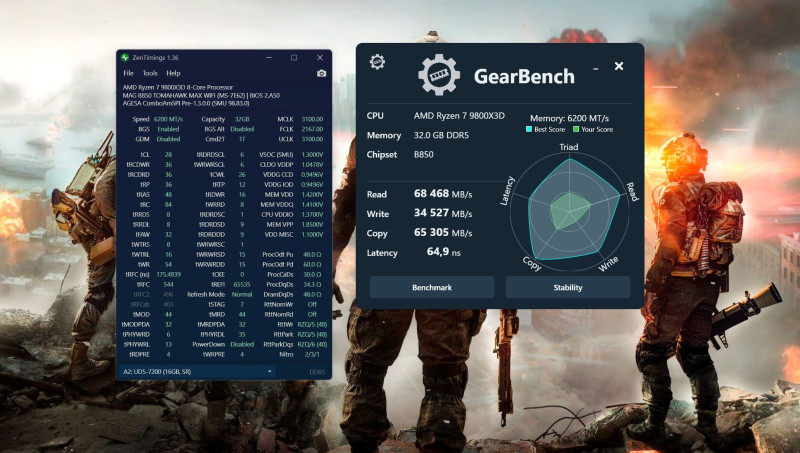
Task: Click the Cmd2T value 1T
Action: coord(242,139)
